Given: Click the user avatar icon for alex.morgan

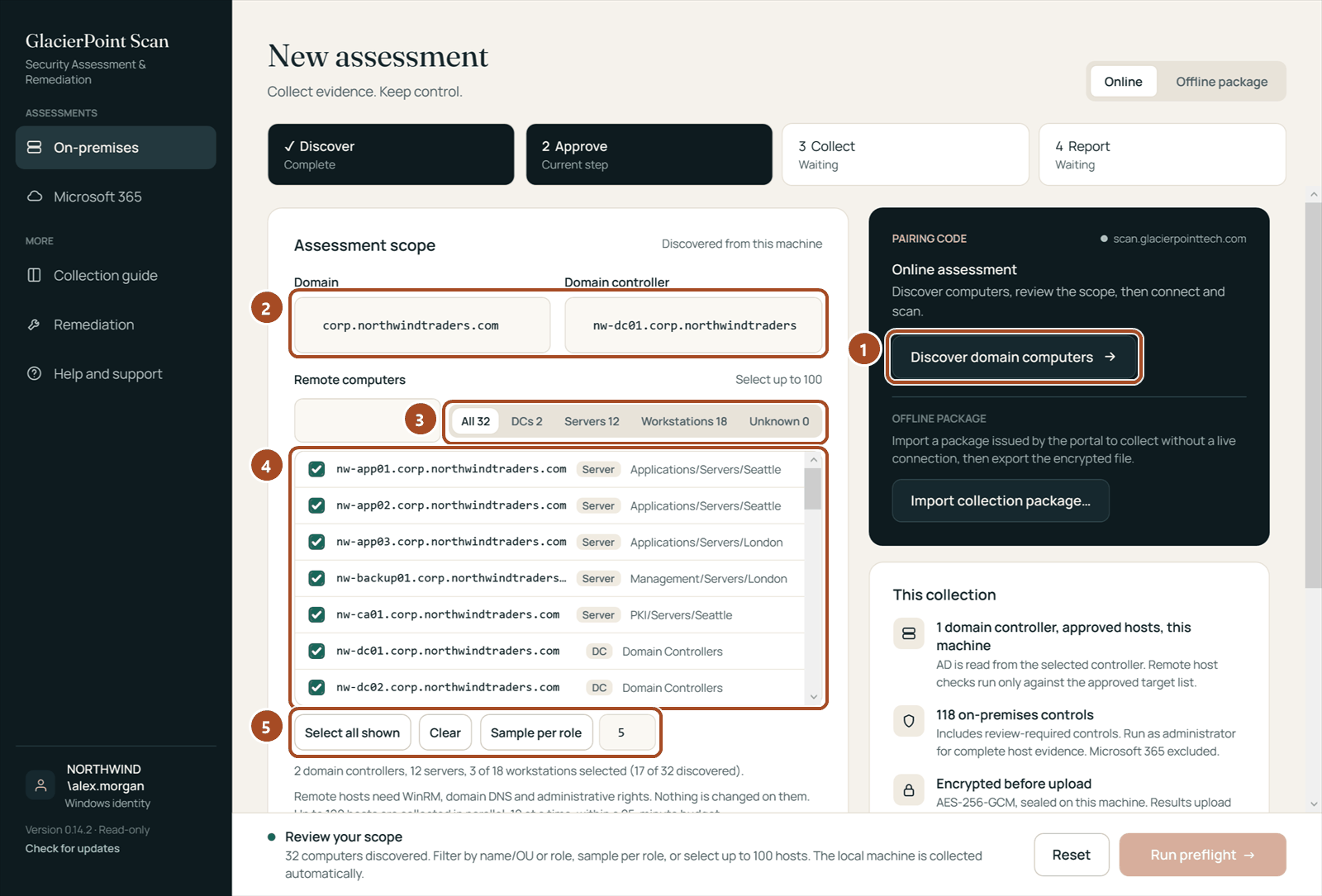Looking at the screenshot, I should click(x=40, y=785).
